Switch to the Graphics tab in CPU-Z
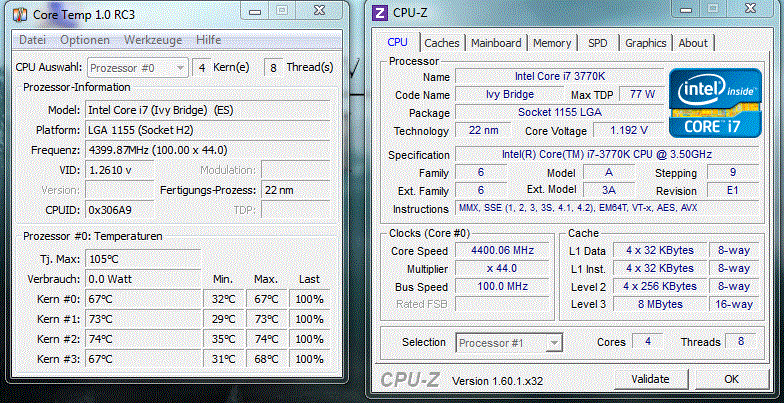Image resolution: width=784 pixels, height=403 pixels. tap(646, 43)
